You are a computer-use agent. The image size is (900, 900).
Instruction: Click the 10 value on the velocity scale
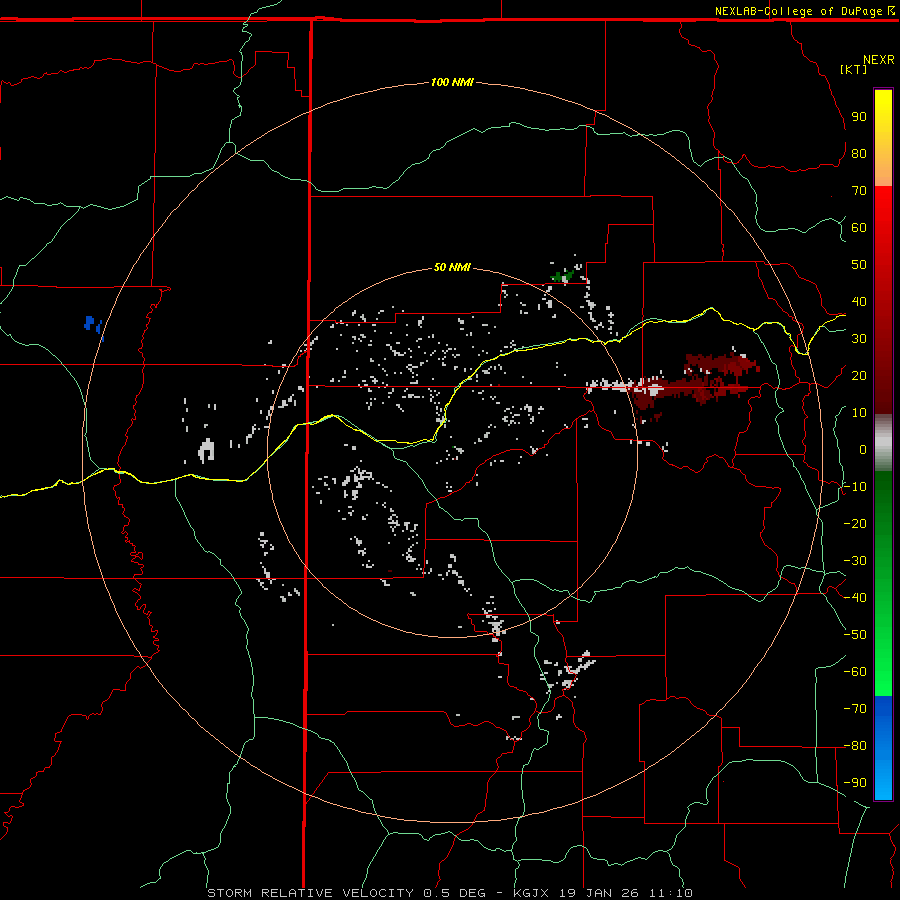(859, 413)
